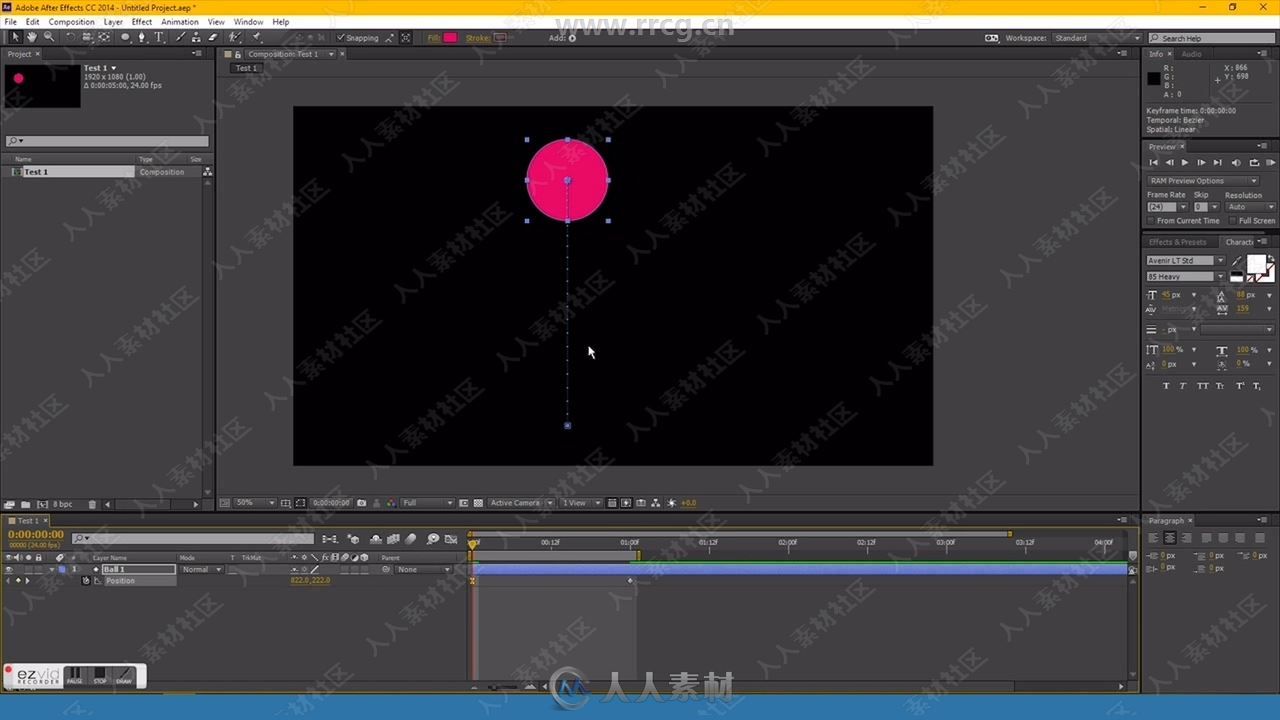This screenshot has width=1280, height=720.
Task: Open the Composition menu
Action: [72, 21]
